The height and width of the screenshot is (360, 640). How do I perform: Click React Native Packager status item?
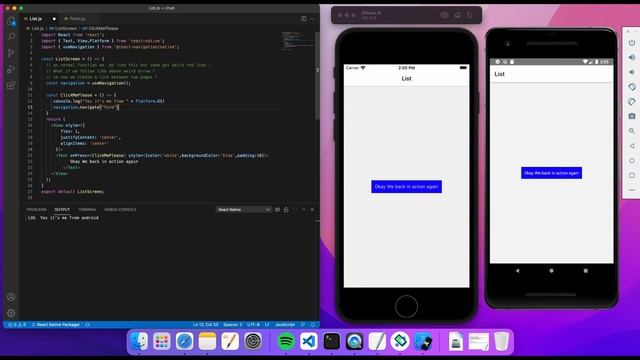(x=56, y=325)
